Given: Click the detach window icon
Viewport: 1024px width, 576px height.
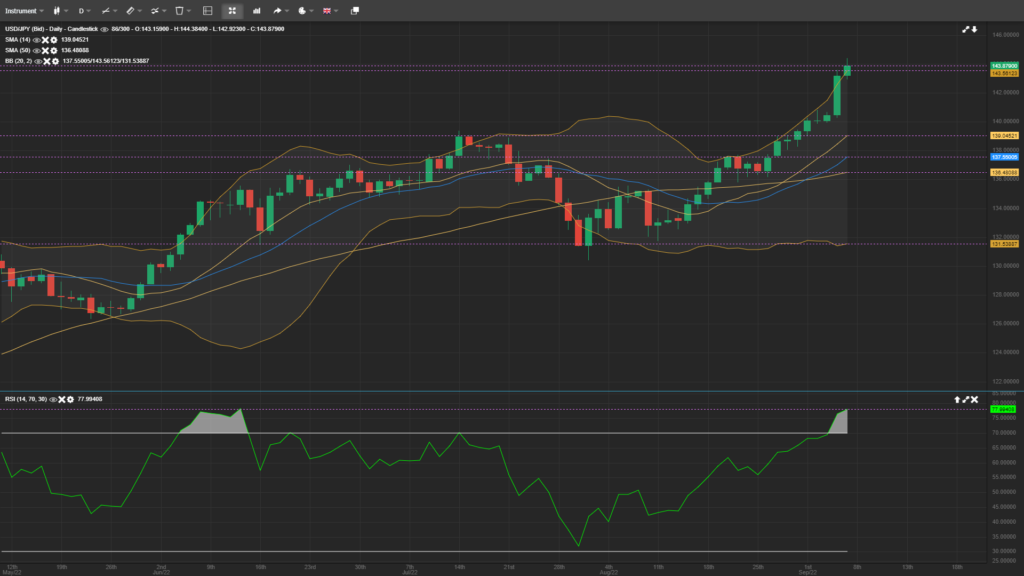Looking at the screenshot, I should coord(355,10).
